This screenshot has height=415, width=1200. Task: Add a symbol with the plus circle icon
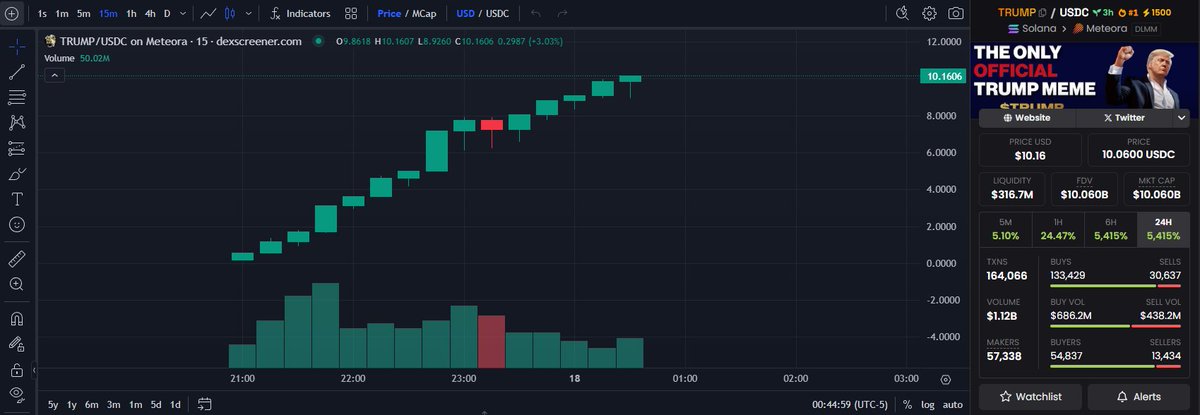pyautogui.click(x=12, y=14)
